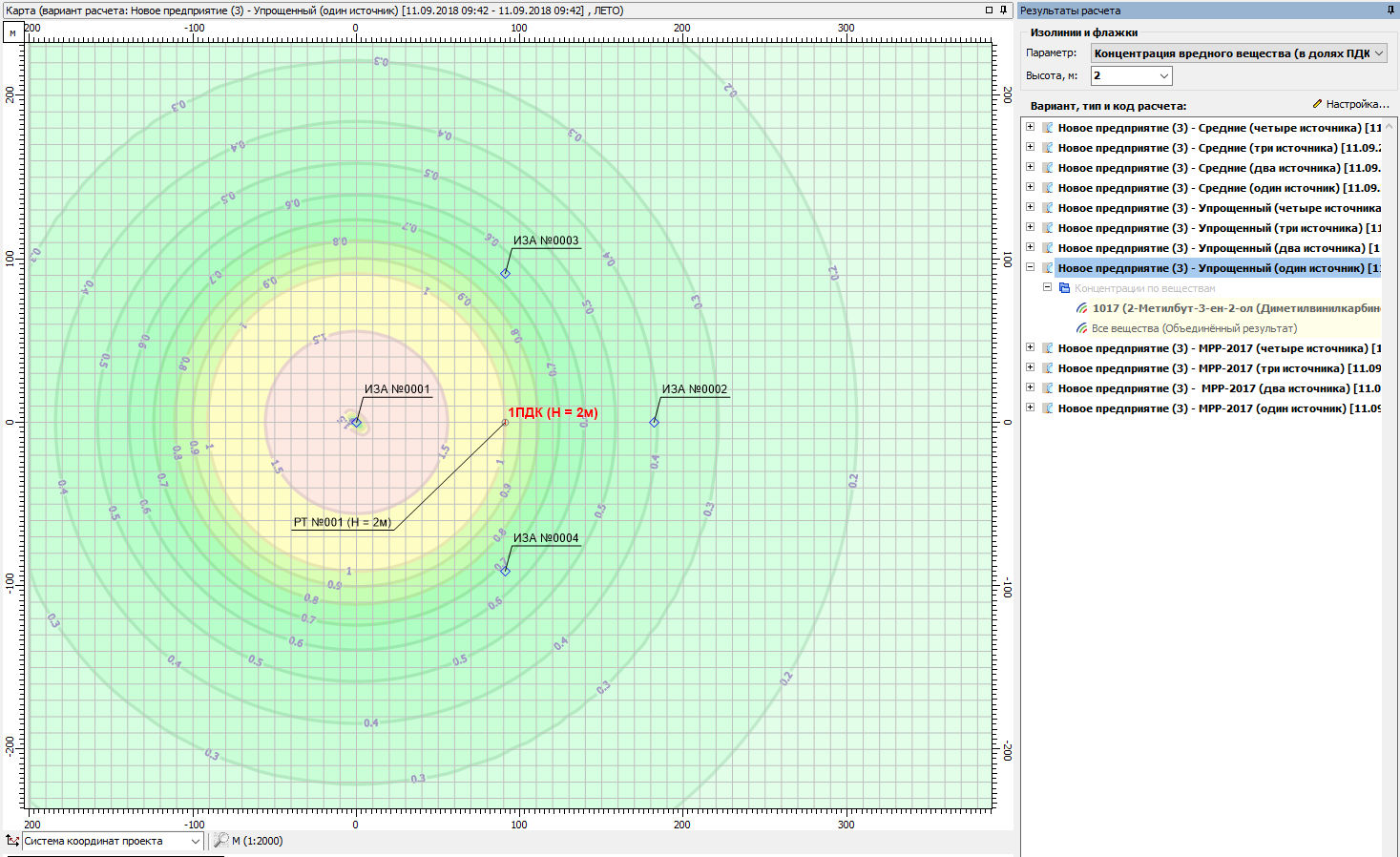This screenshot has height=857, width=1400.
Task: Click the Настройка... button
Action: tap(1350, 104)
